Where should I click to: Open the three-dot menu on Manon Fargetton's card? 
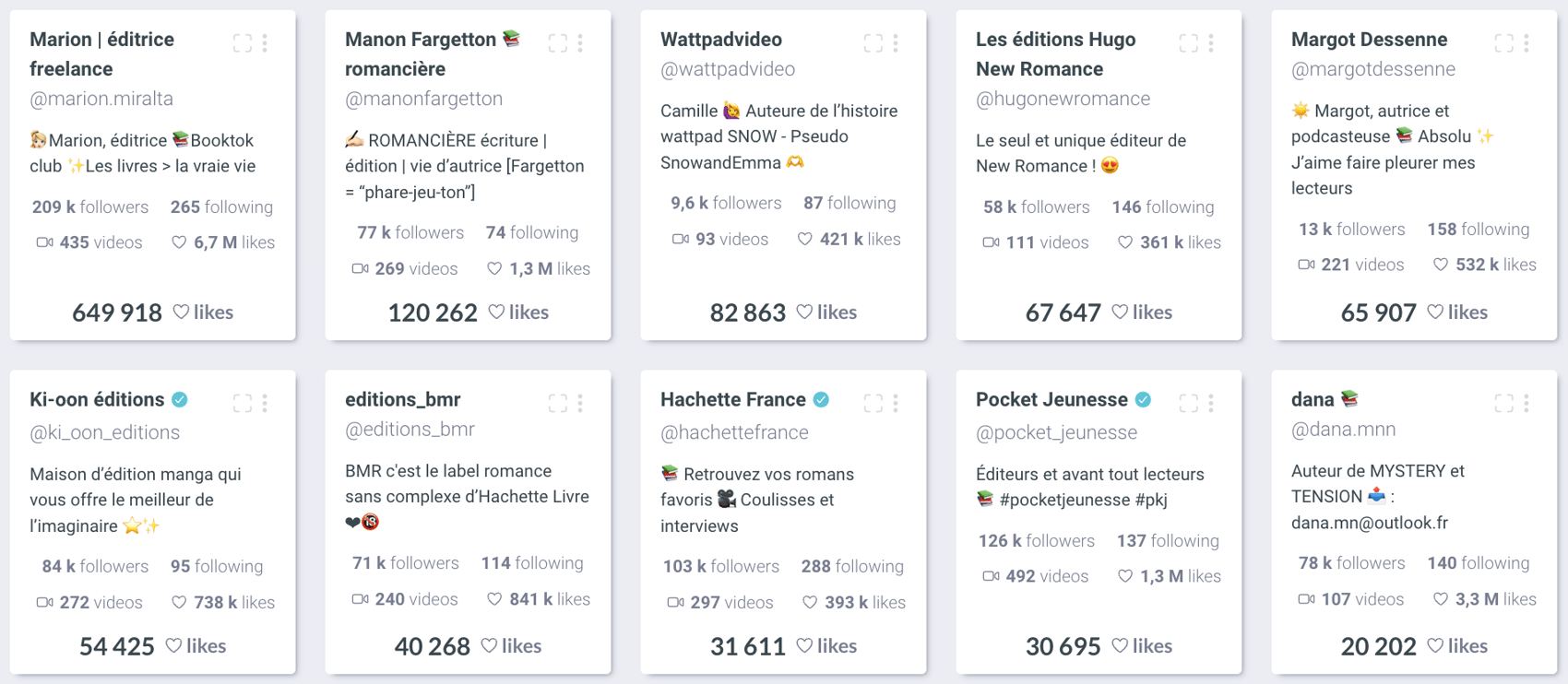pyautogui.click(x=579, y=42)
